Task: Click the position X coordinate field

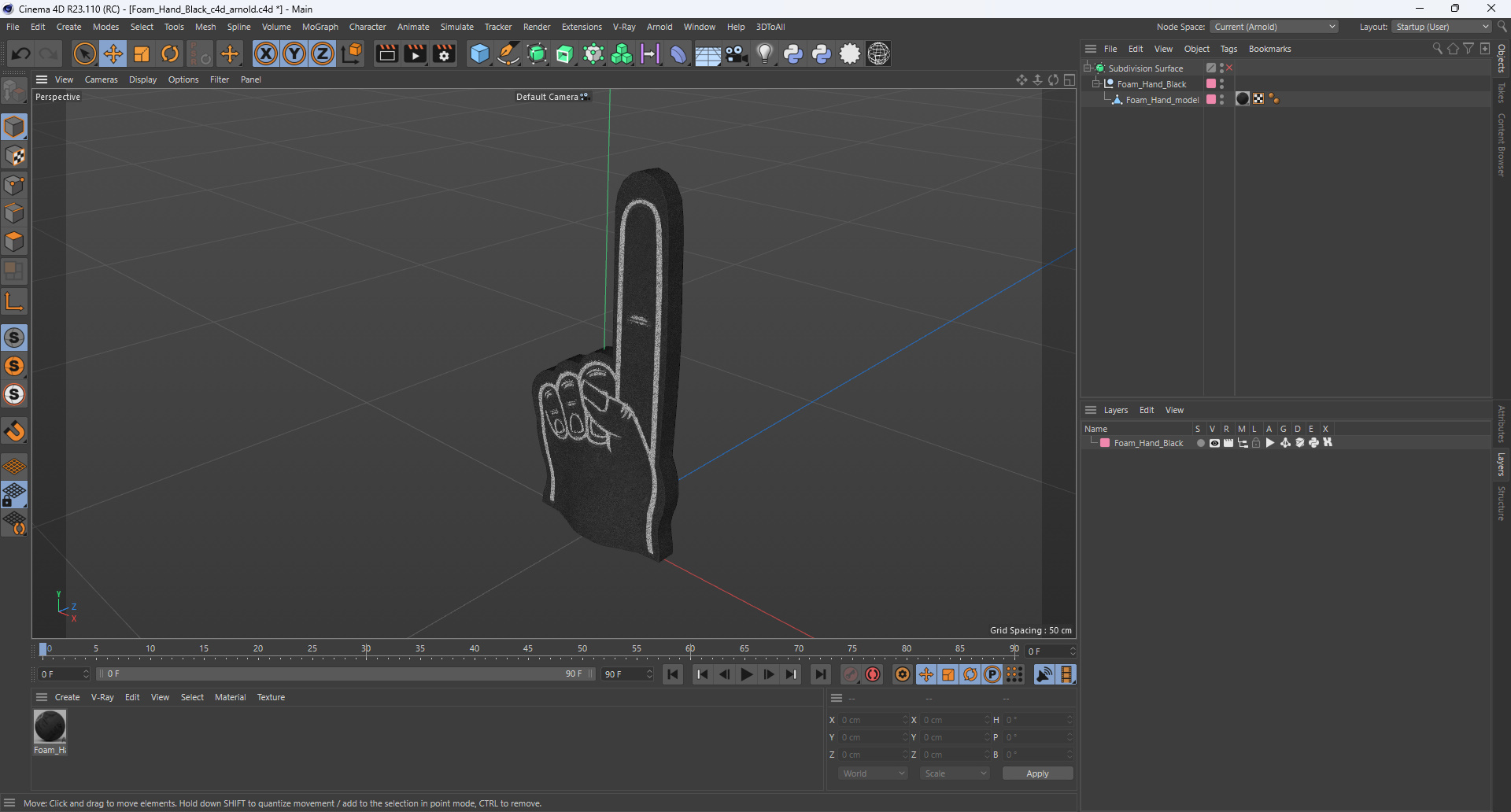Action: 874,720
